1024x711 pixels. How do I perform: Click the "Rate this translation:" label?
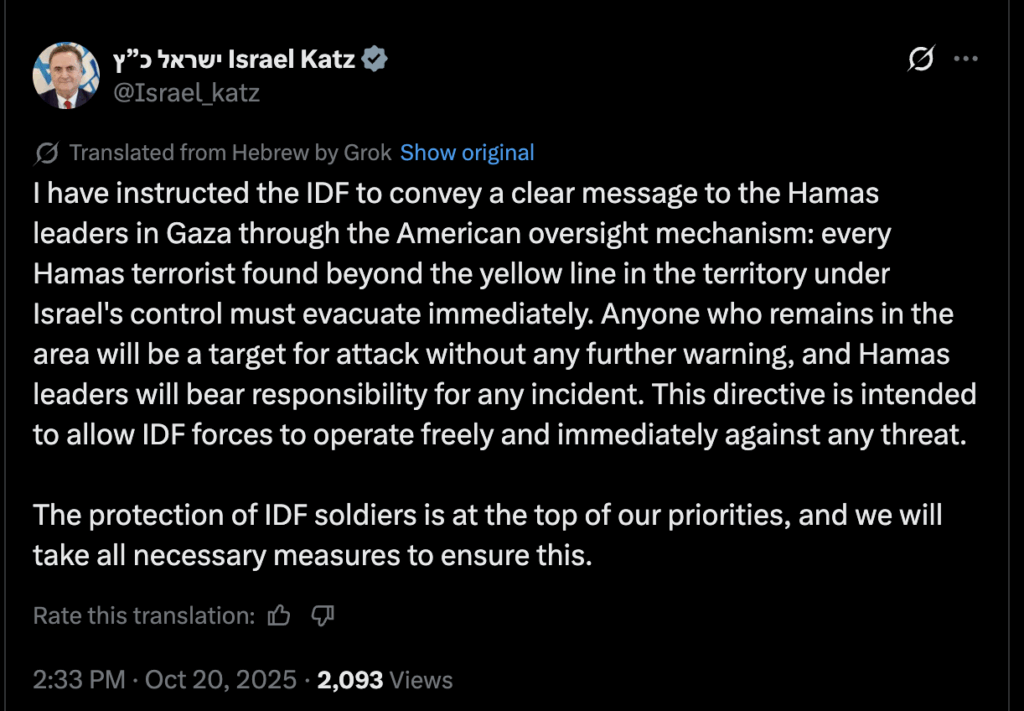coord(144,615)
